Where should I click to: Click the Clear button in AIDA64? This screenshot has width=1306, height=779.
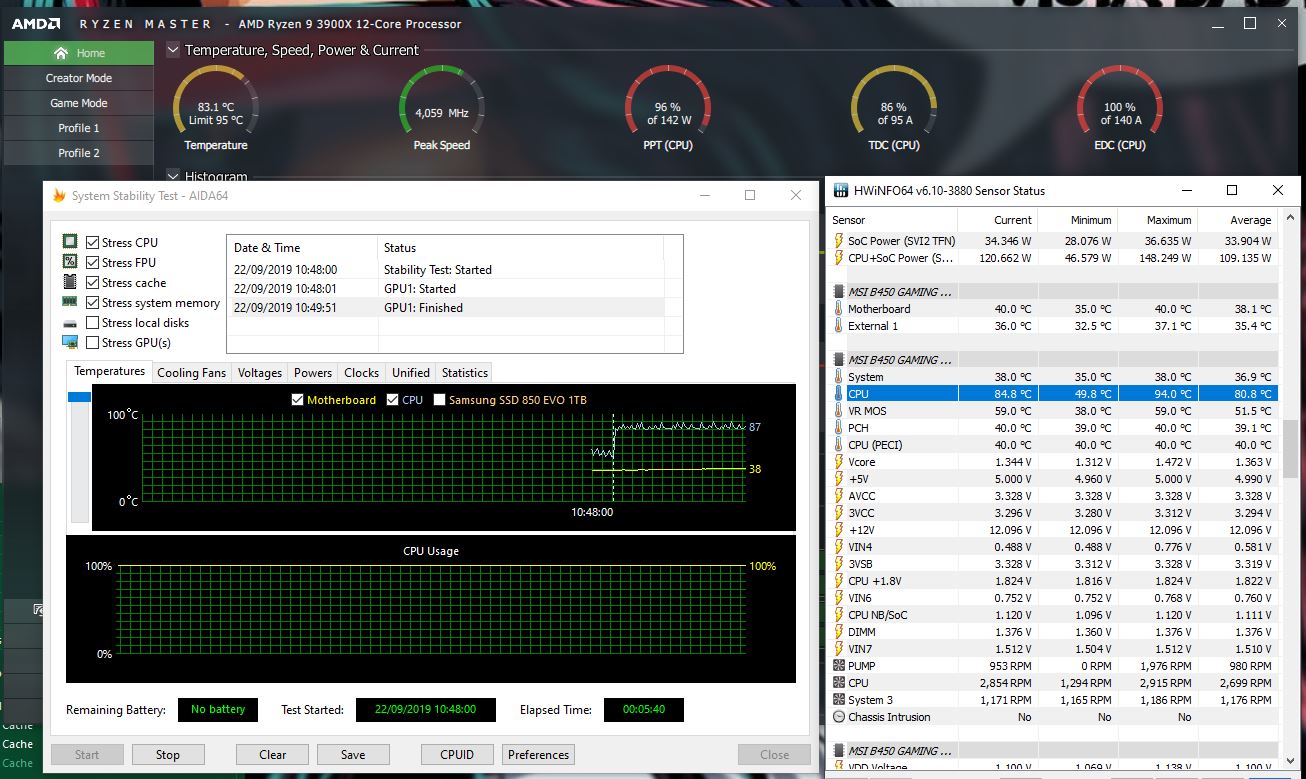click(x=273, y=755)
